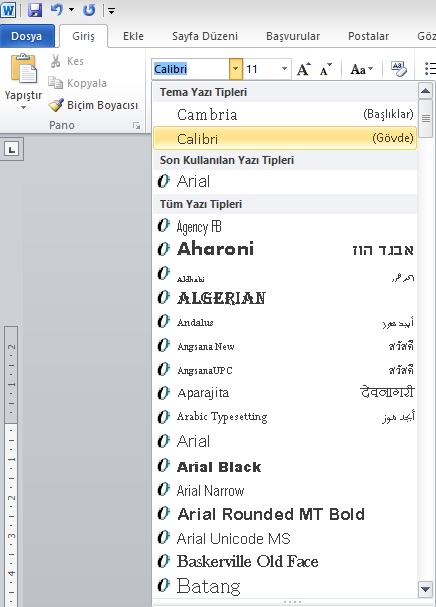Image resolution: width=436 pixels, height=607 pixels.
Task: Open the Aa change case menu
Action: point(362,69)
